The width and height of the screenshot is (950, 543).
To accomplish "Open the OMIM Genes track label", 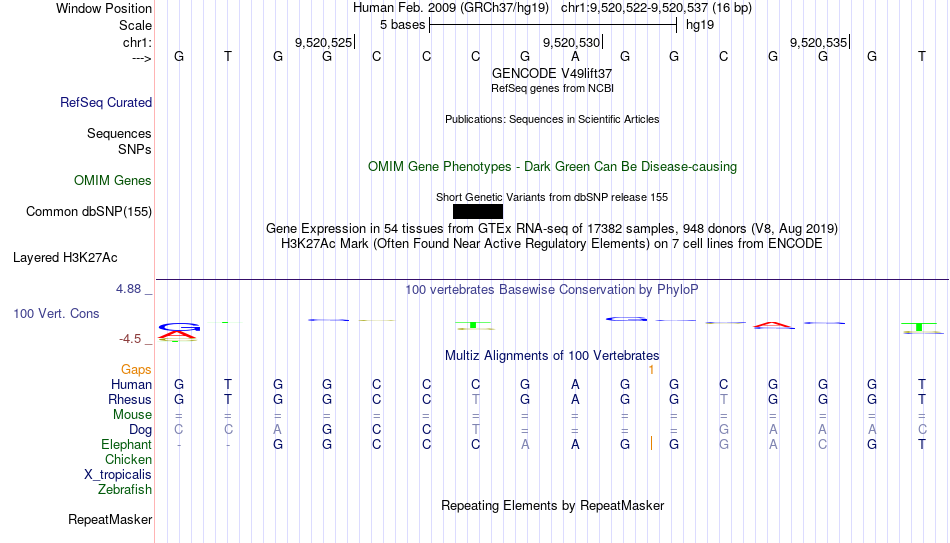I will [x=113, y=181].
